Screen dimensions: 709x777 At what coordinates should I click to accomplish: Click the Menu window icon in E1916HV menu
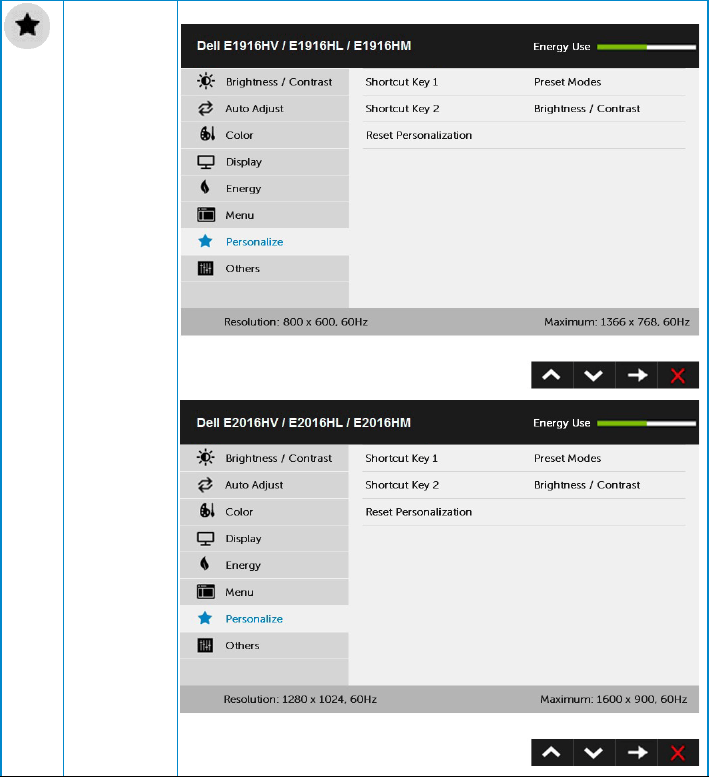(206, 215)
